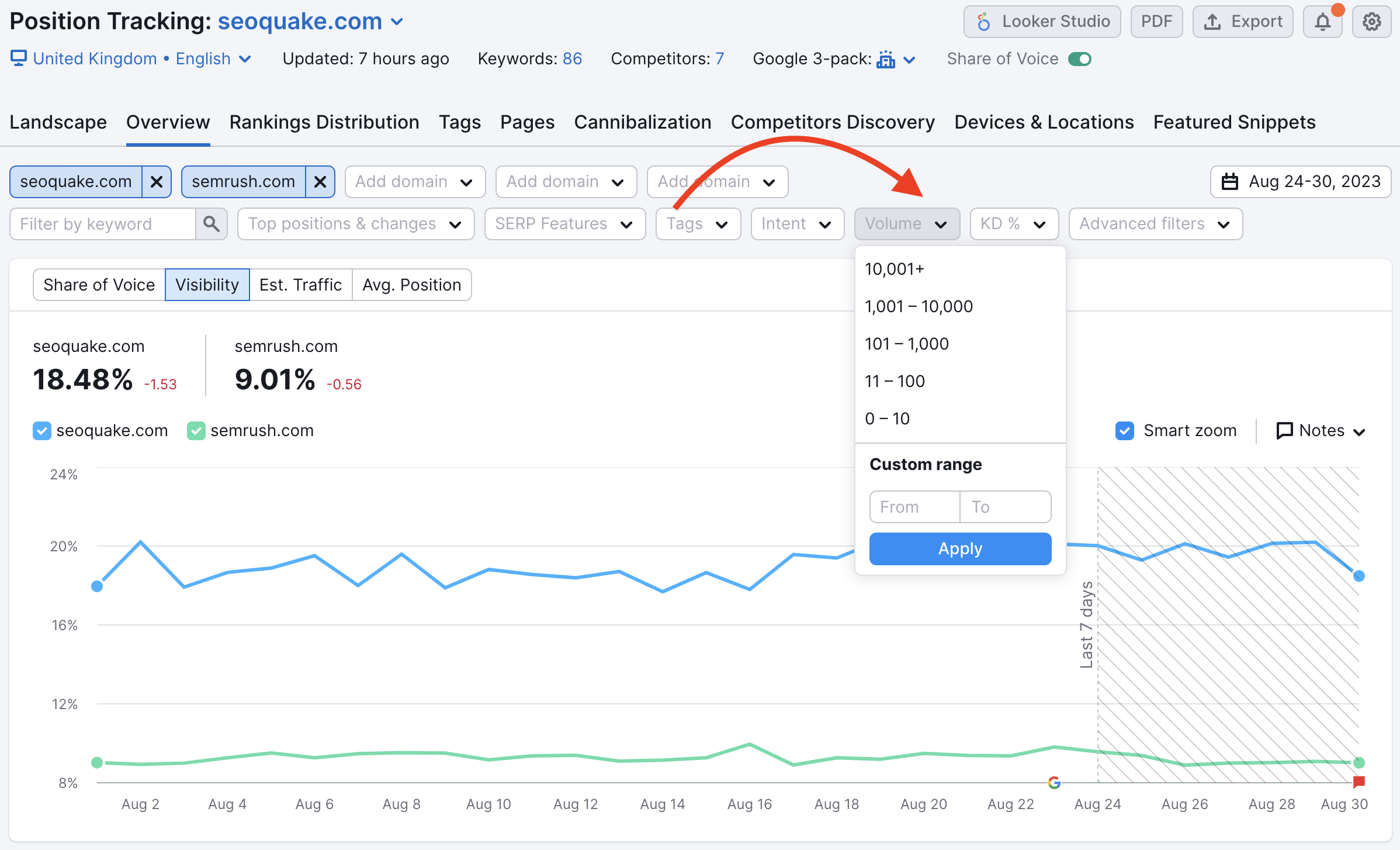Click the monitor/device icon for United Kingdom
The width and height of the screenshot is (1400, 850).
point(18,59)
